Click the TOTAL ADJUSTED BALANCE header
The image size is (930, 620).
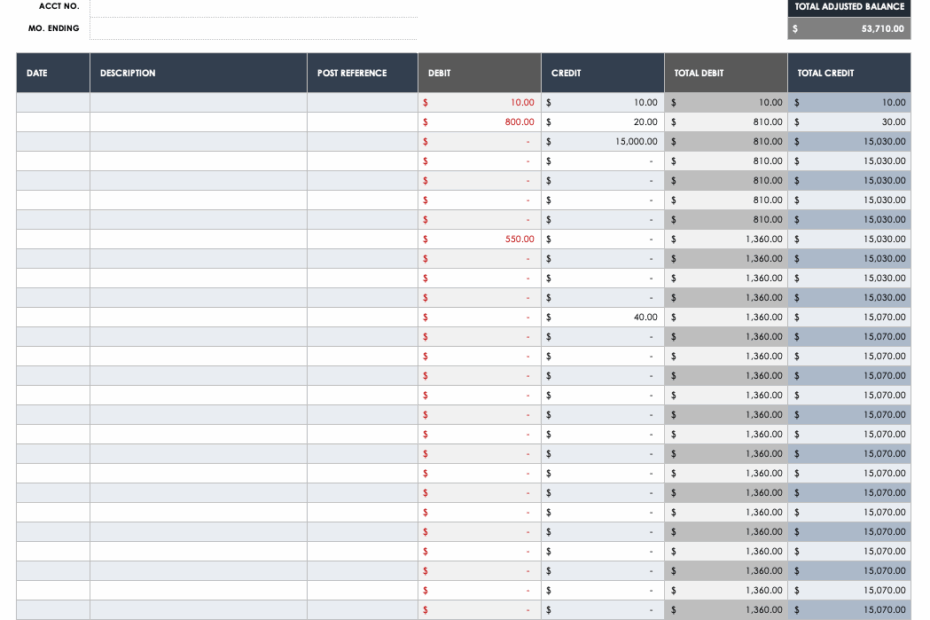[x=849, y=7]
